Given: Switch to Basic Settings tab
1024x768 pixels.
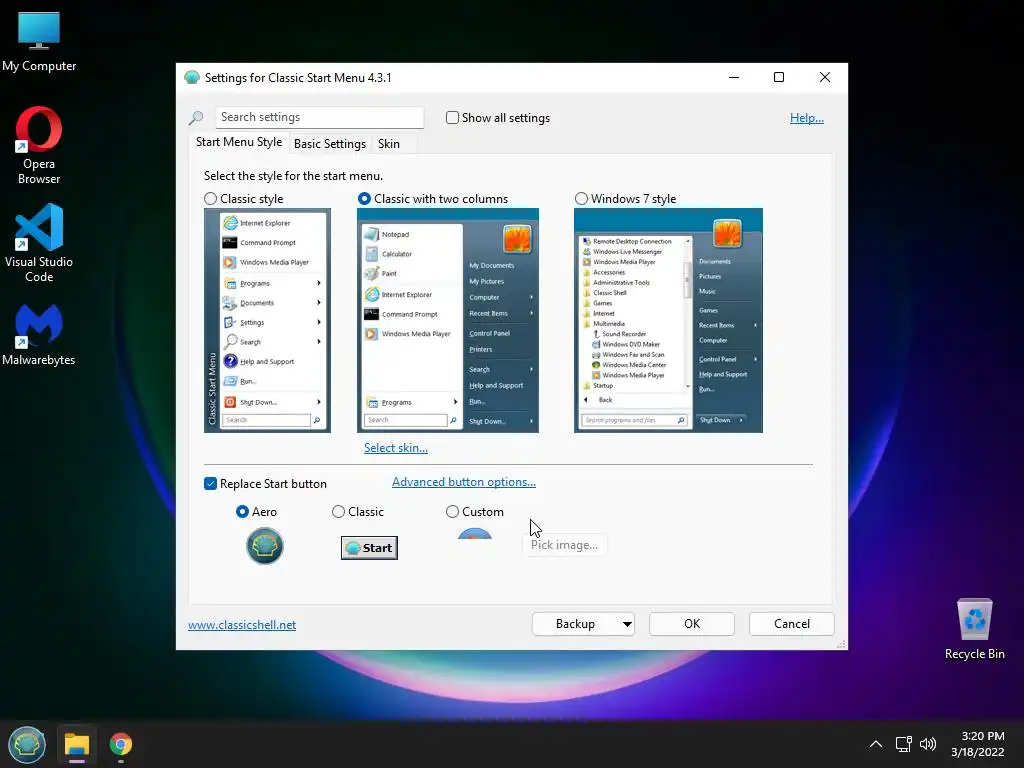Looking at the screenshot, I should [330, 144].
